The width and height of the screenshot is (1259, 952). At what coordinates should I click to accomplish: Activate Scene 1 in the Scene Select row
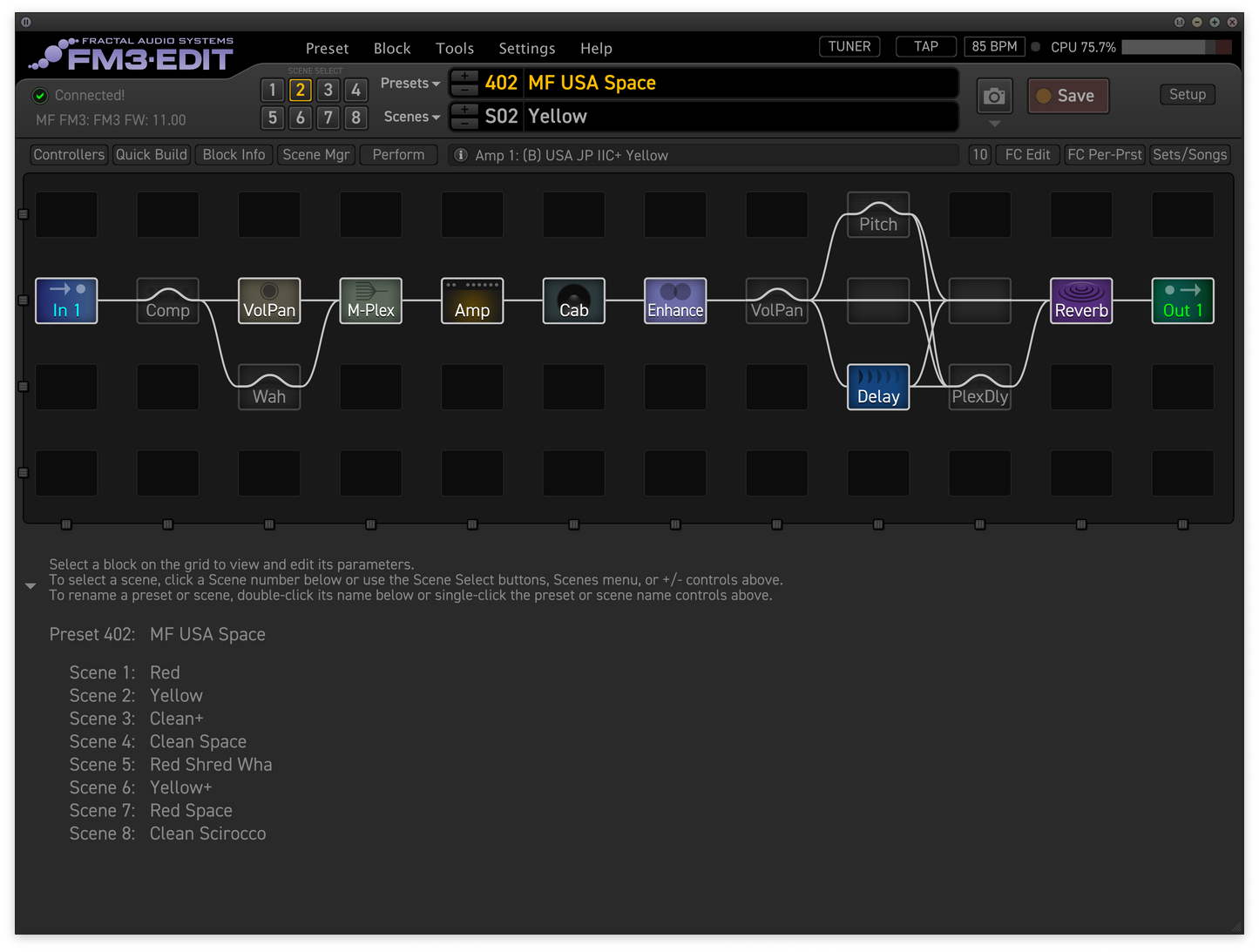click(x=272, y=89)
